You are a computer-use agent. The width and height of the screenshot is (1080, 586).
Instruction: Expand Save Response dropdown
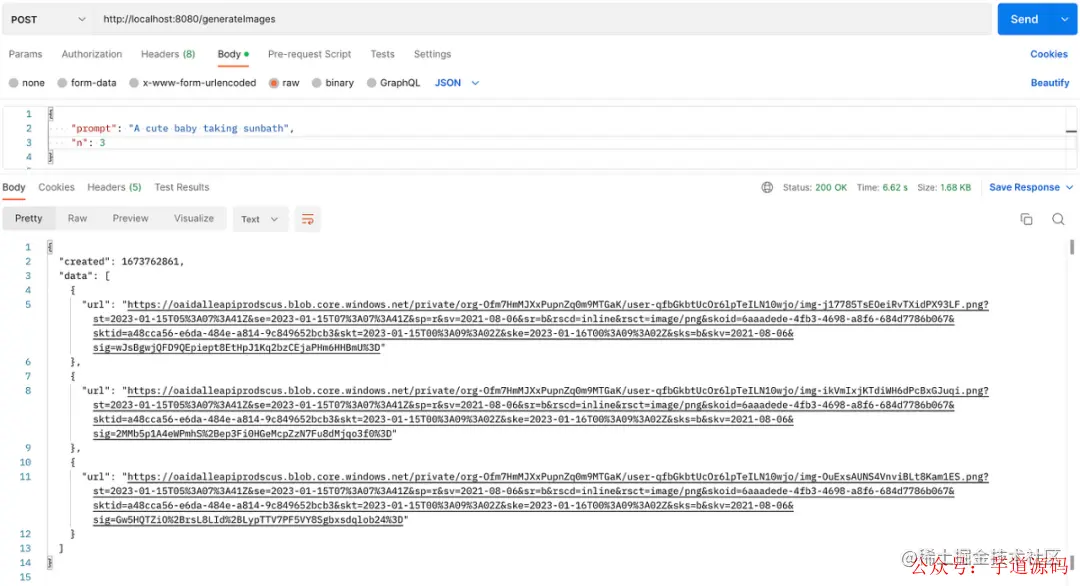tap(1070, 187)
